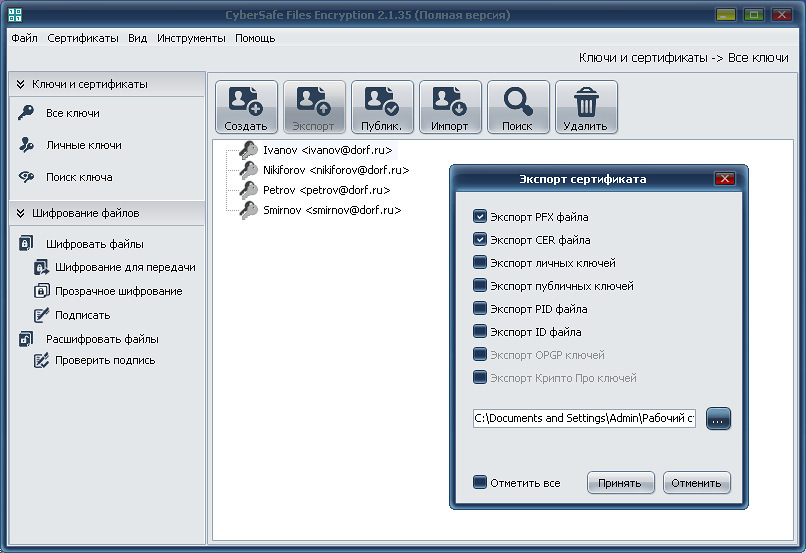Viewport: 806px width, 553px height.
Task: Click the key icon next to Petrov
Action: pos(249,190)
